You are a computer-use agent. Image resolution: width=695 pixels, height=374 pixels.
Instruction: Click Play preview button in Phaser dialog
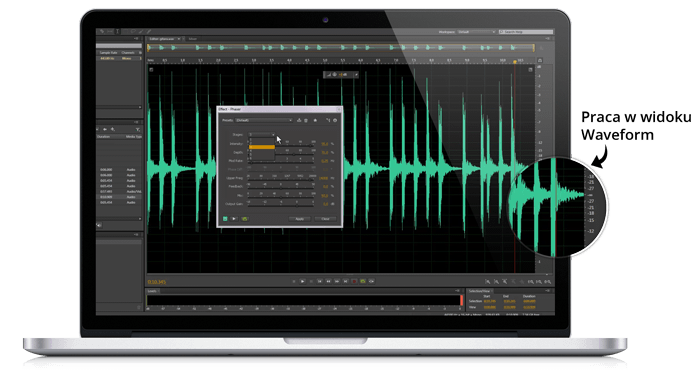(234, 219)
